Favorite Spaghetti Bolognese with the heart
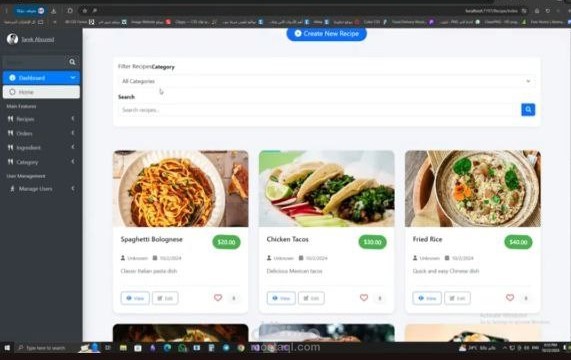 pos(218,298)
